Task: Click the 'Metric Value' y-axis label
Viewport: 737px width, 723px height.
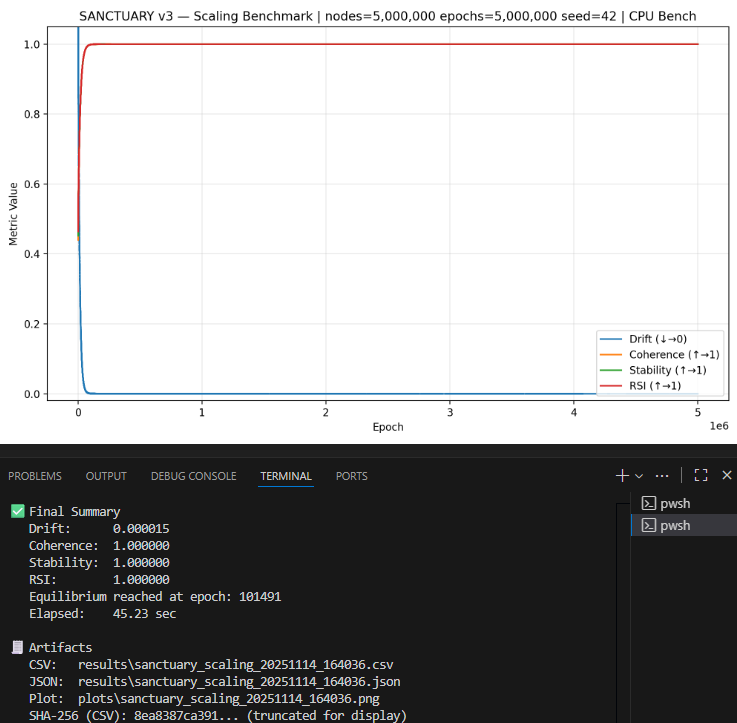Action: [13, 214]
